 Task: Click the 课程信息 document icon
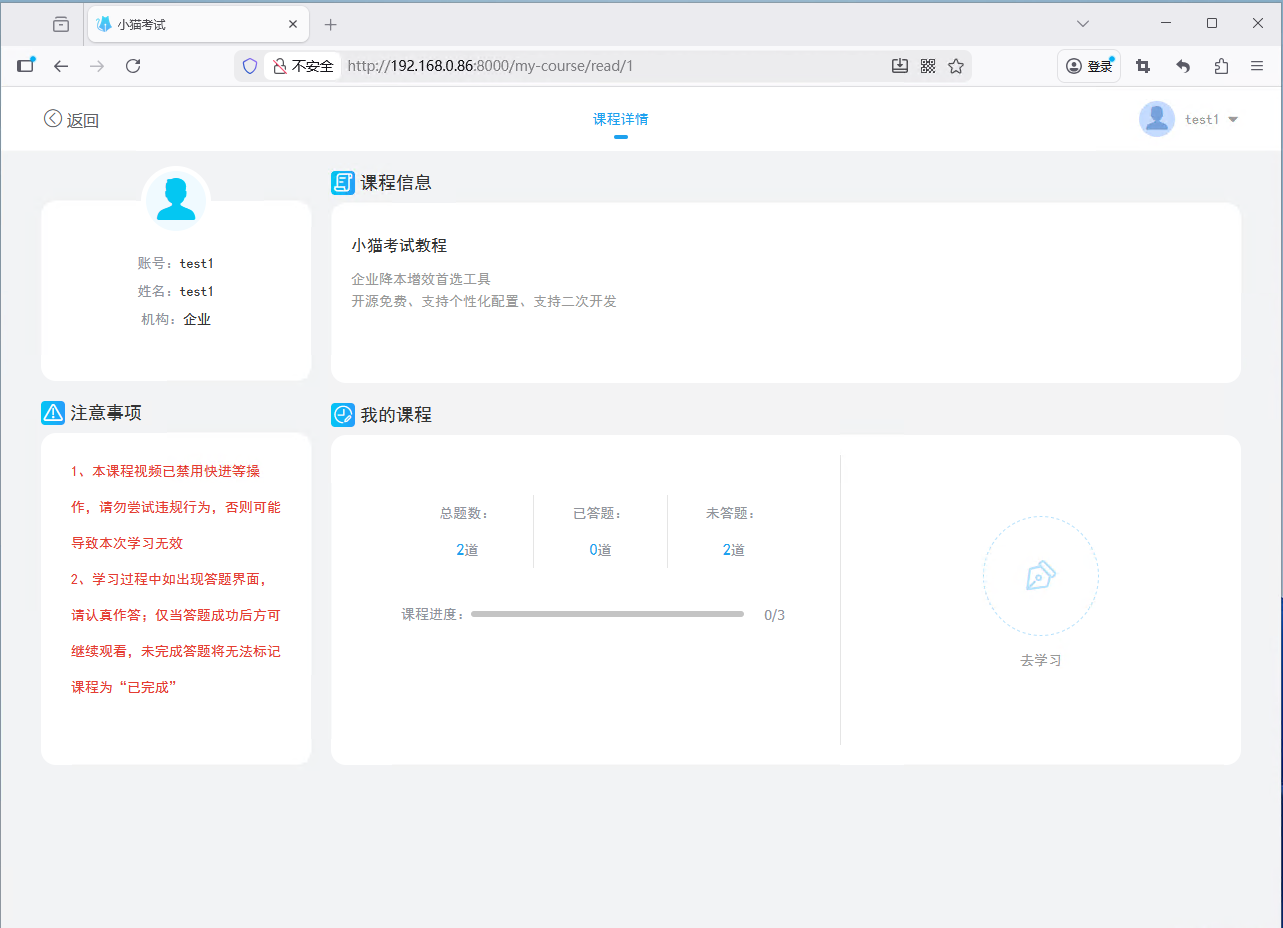coord(343,183)
